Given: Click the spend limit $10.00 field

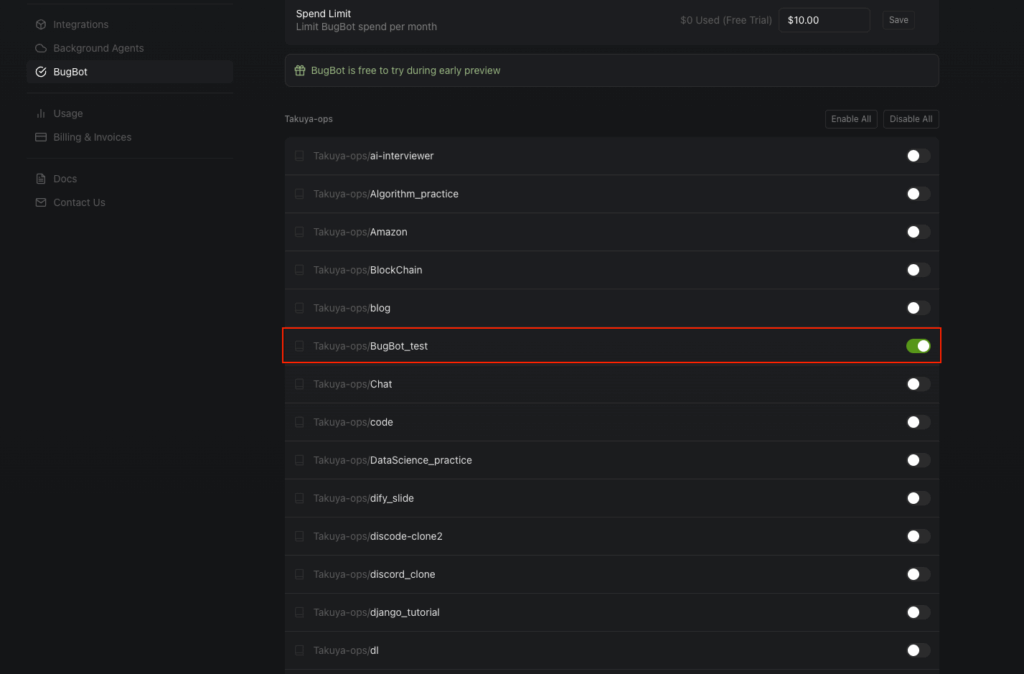Looking at the screenshot, I should click(824, 20).
